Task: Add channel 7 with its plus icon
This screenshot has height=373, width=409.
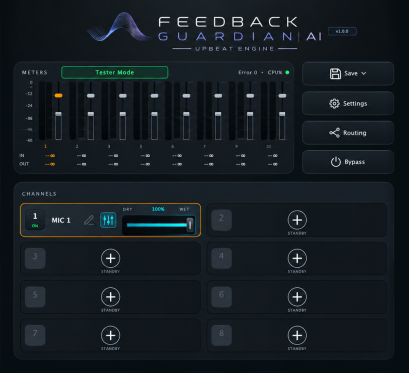Action: tap(110, 335)
